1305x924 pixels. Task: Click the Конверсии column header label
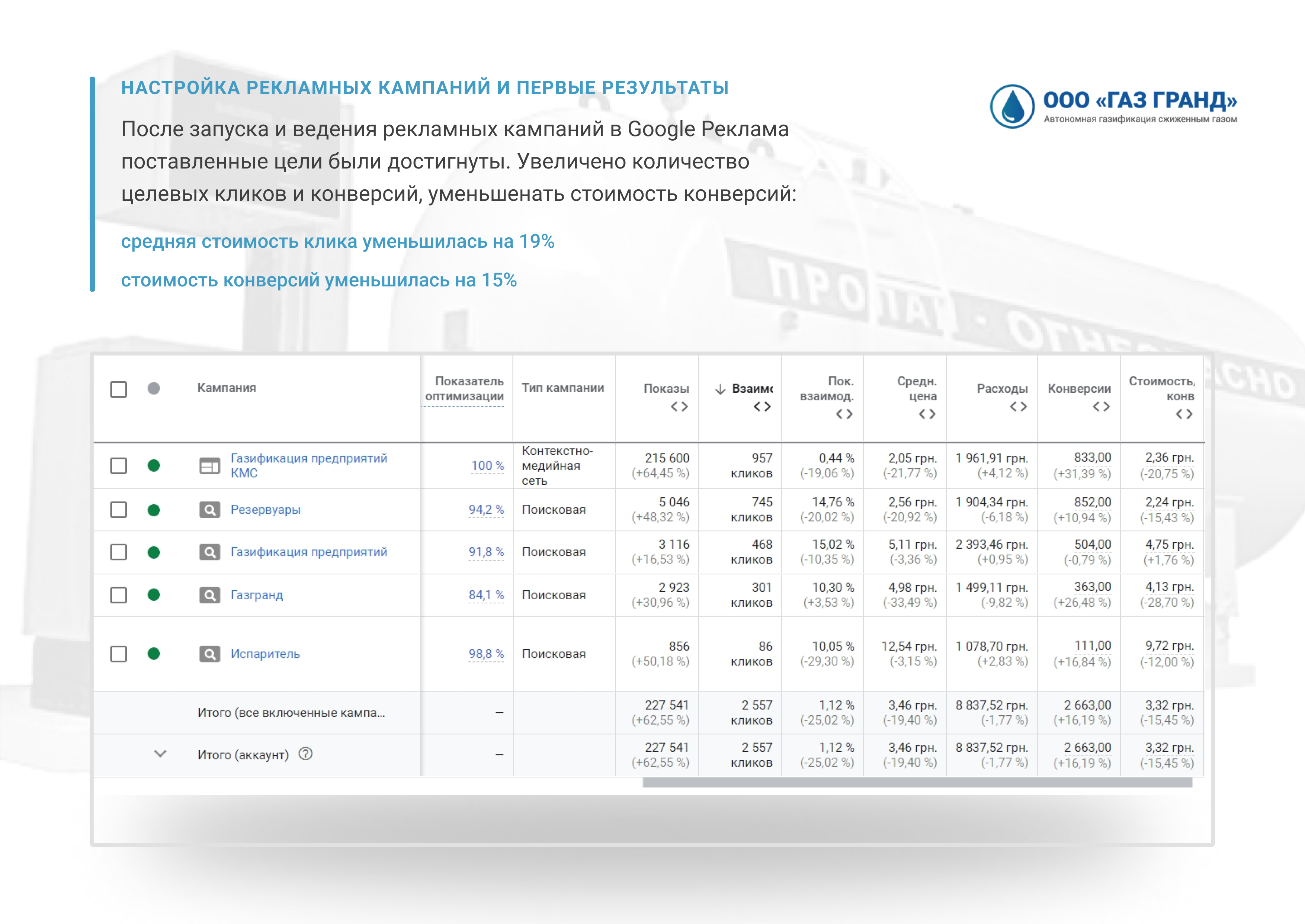pyautogui.click(x=1079, y=389)
